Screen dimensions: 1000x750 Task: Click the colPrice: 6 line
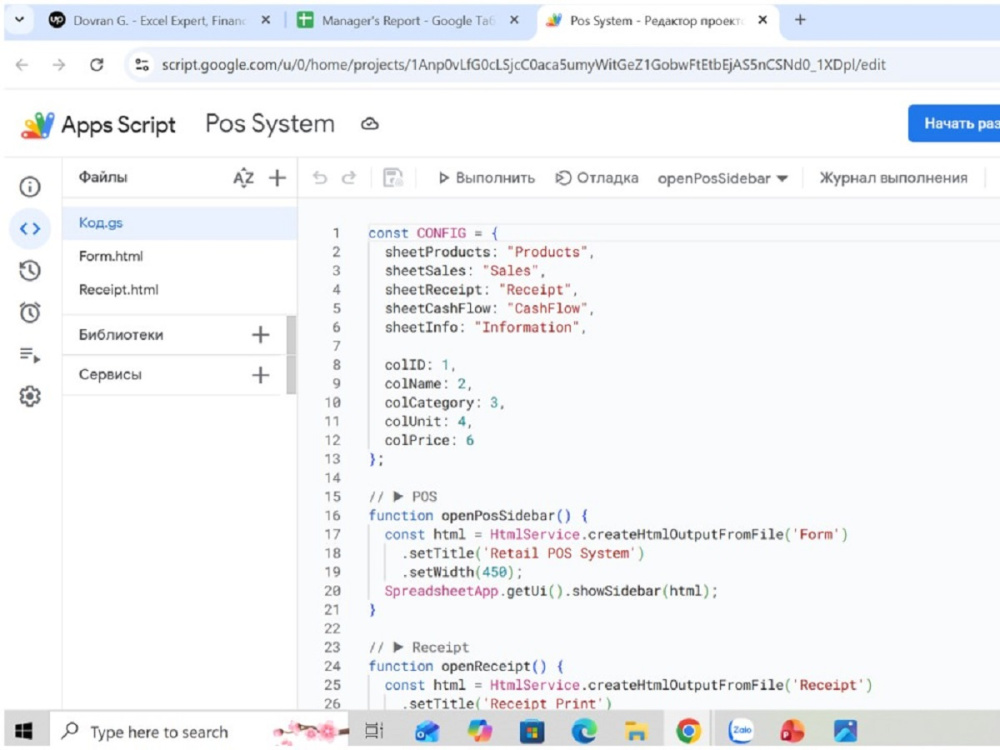pos(429,440)
